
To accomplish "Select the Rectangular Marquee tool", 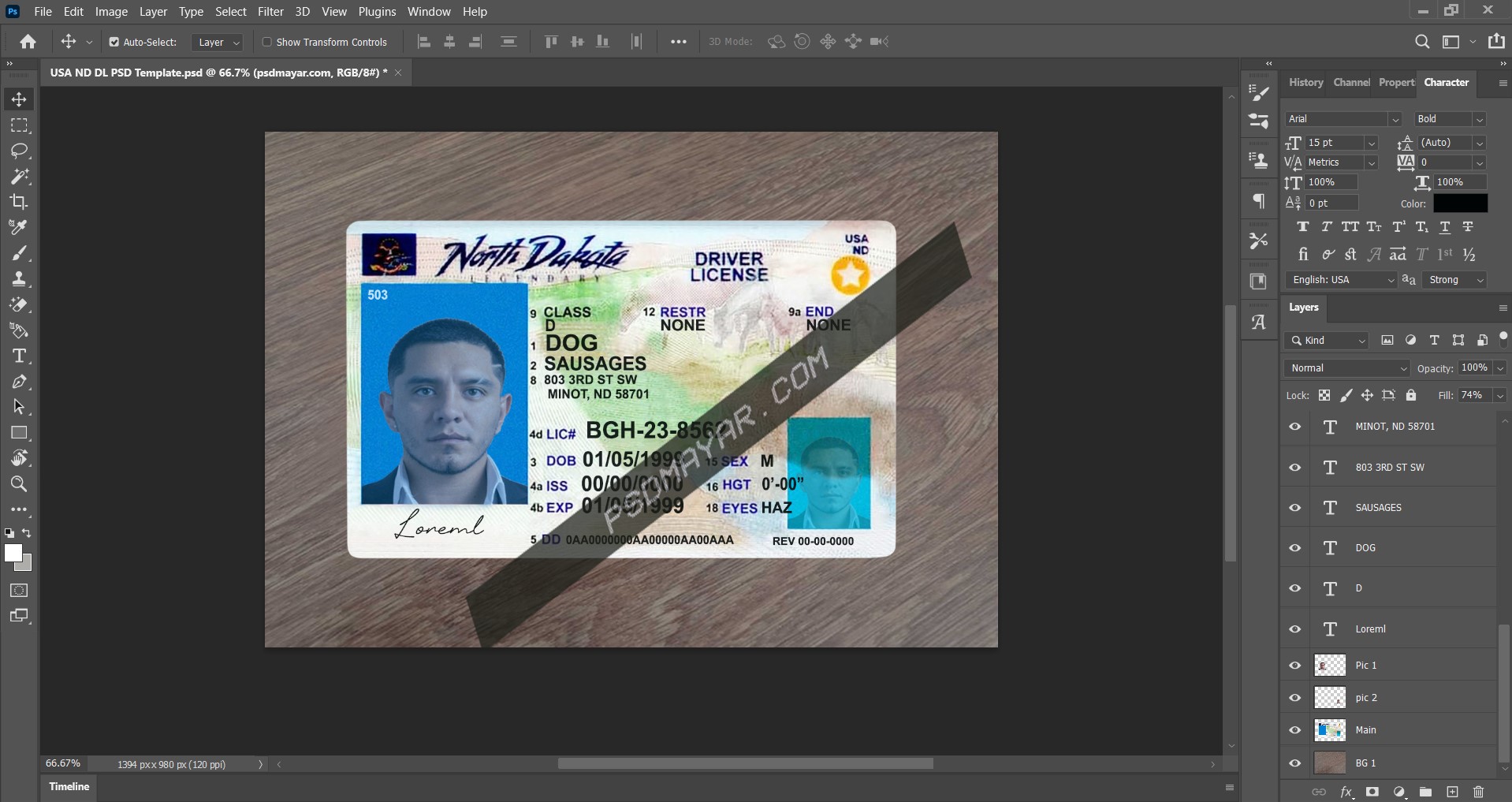I will coord(19,125).
